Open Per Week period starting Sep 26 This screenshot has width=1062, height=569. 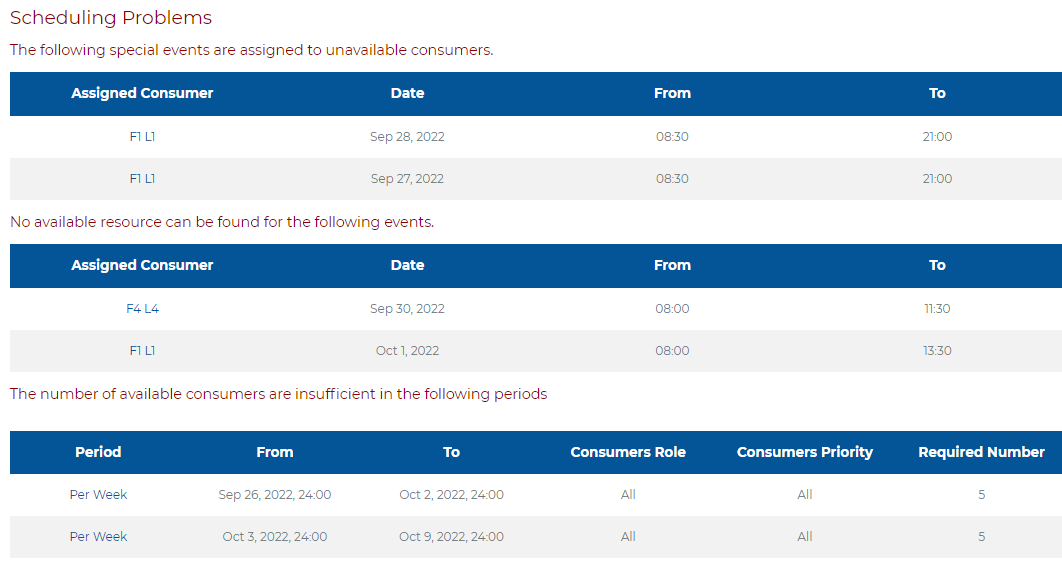(x=98, y=494)
